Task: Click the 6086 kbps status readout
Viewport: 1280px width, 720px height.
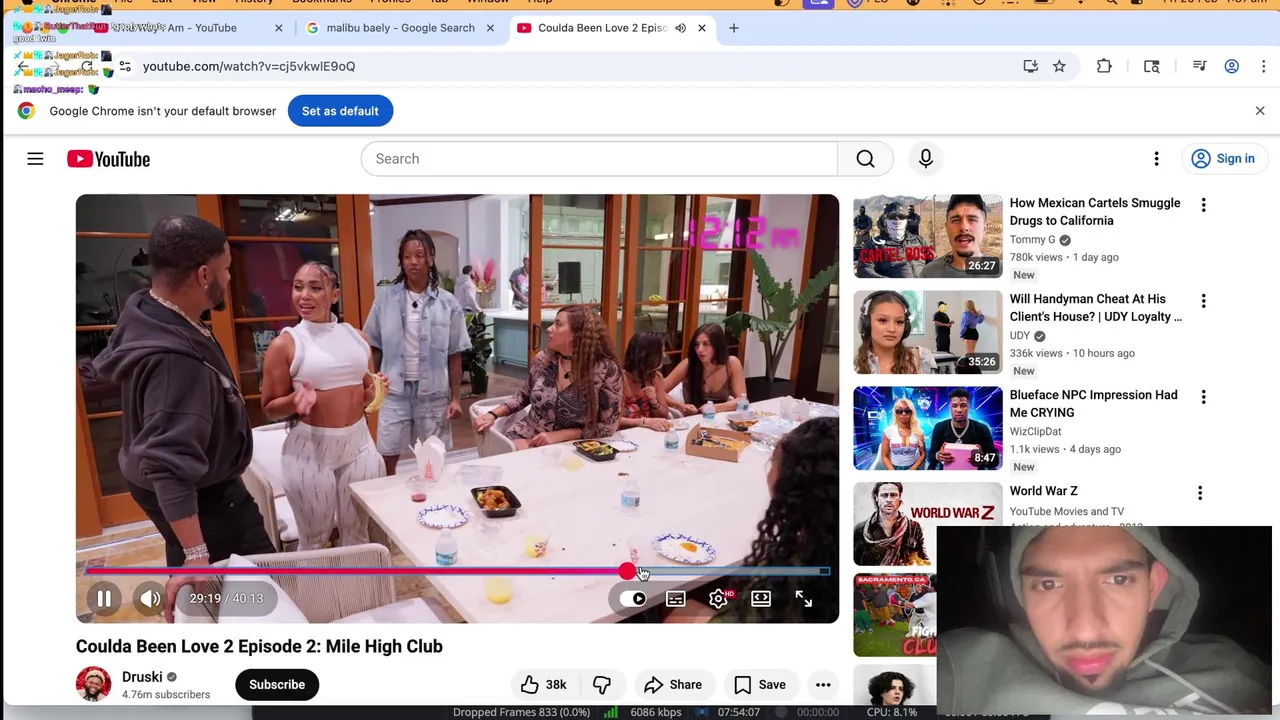Action: tap(656, 712)
